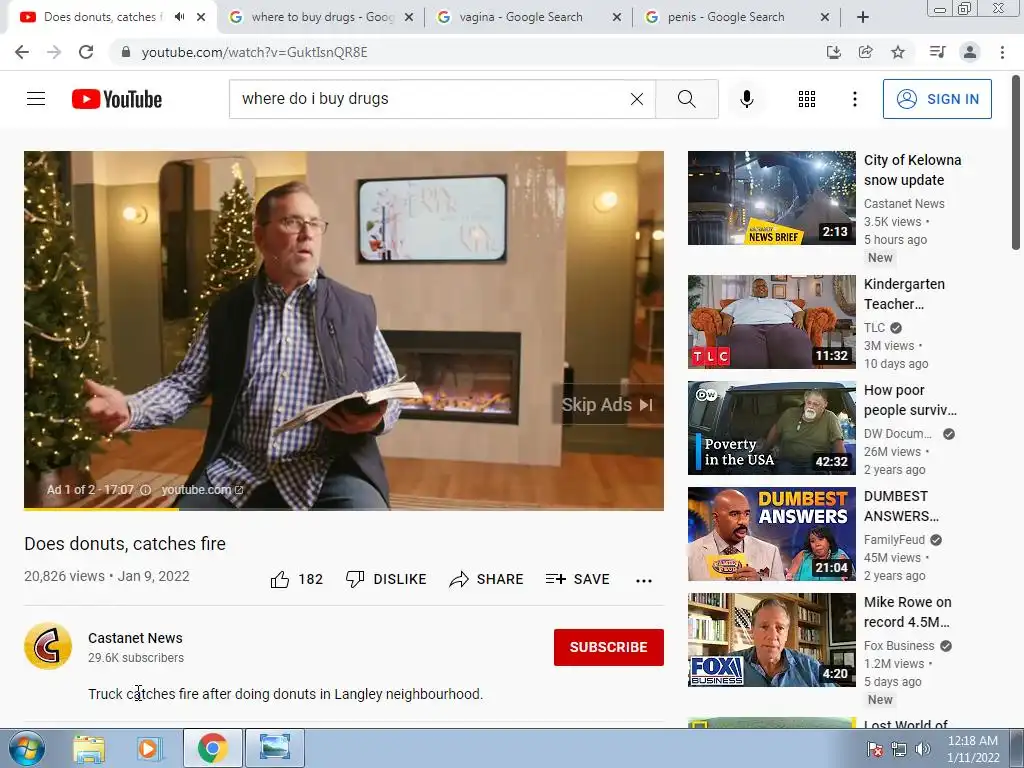Click 'City of Kelowna snow update' title
The width and height of the screenshot is (1024, 768).
[x=912, y=170]
